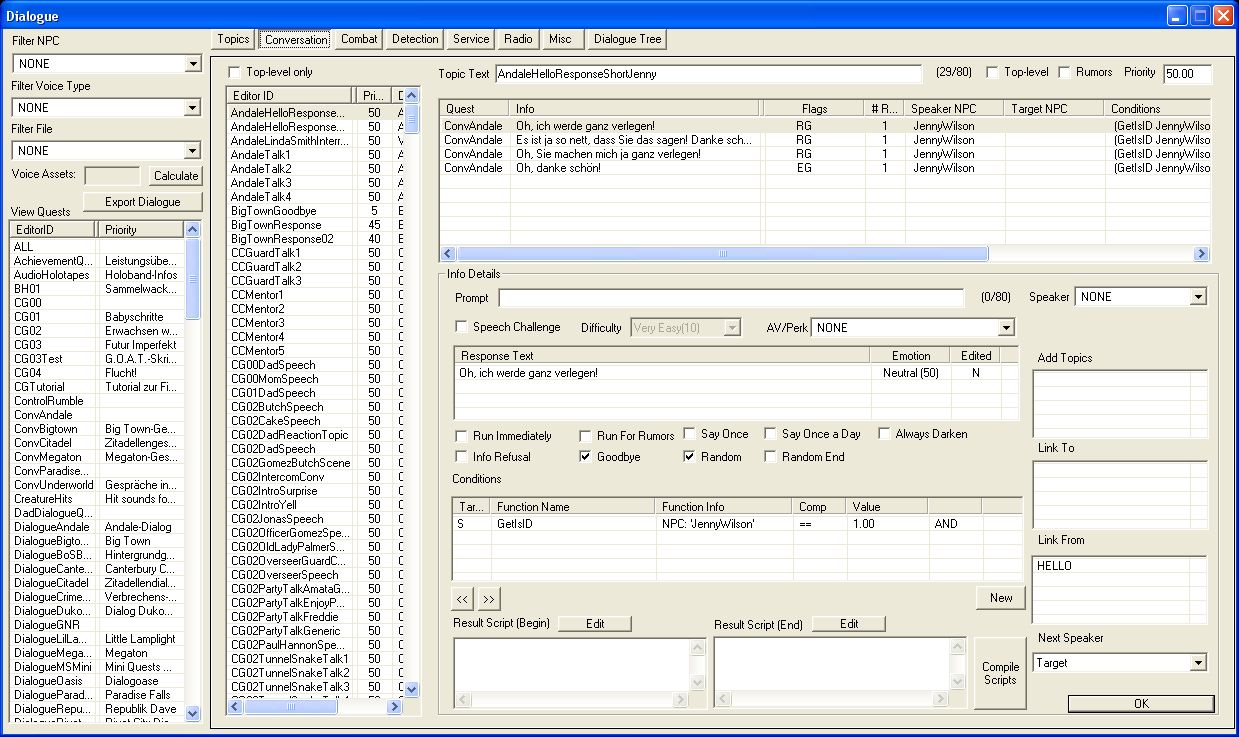Uncheck the Goodbye checkbox
Viewport: 1239px width, 737px height.
[x=586, y=457]
